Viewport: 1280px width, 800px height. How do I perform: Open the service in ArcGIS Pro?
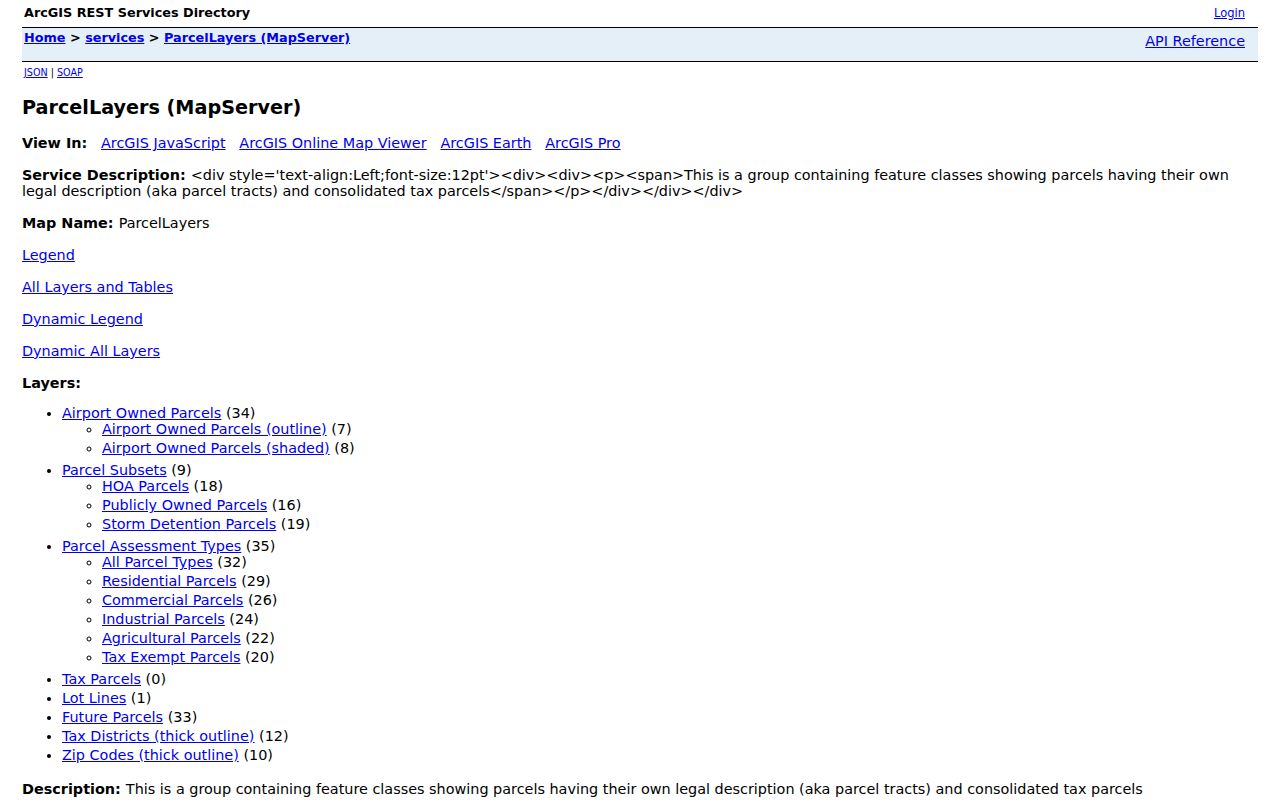583,143
